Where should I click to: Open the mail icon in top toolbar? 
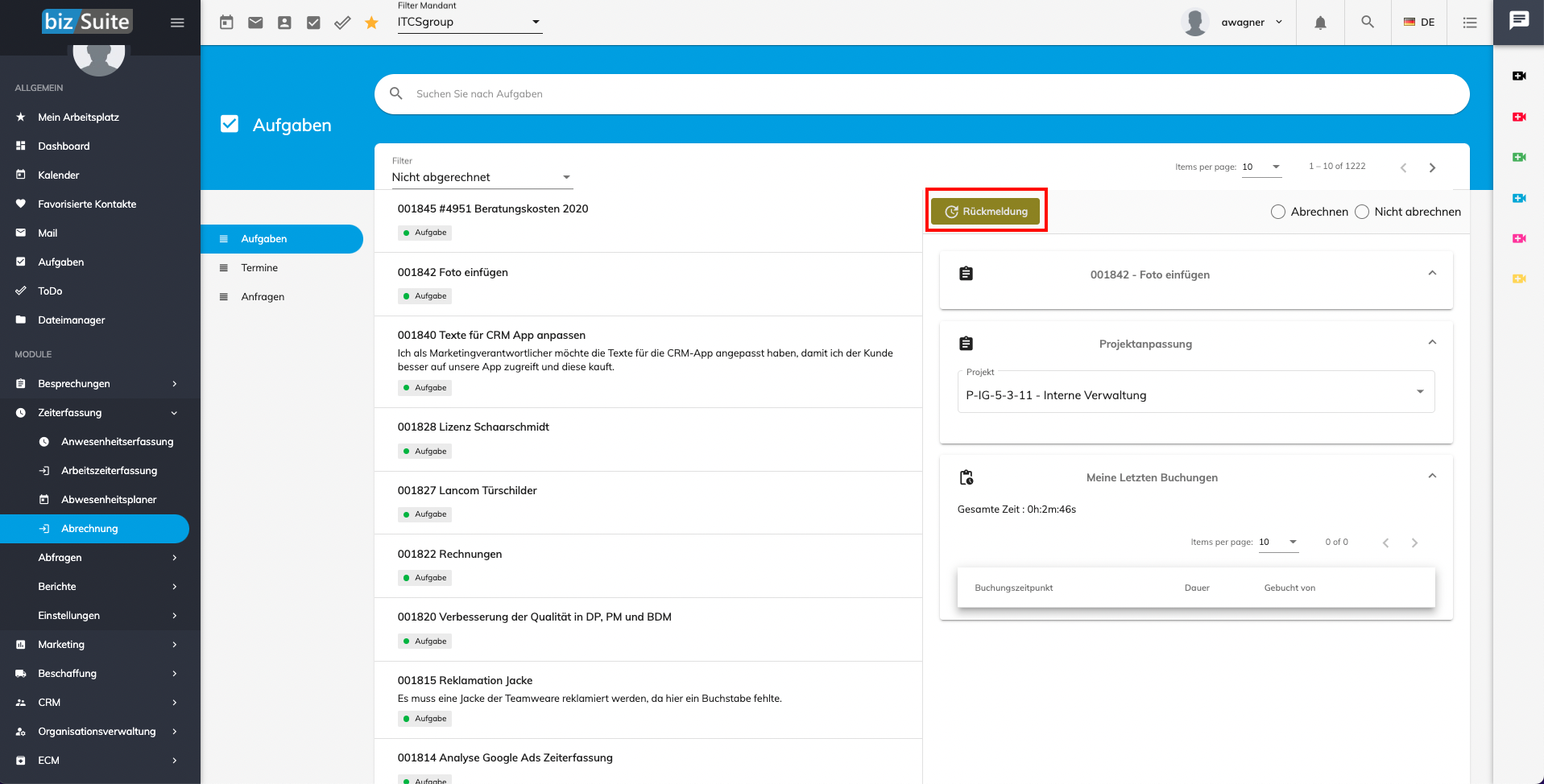(x=255, y=23)
